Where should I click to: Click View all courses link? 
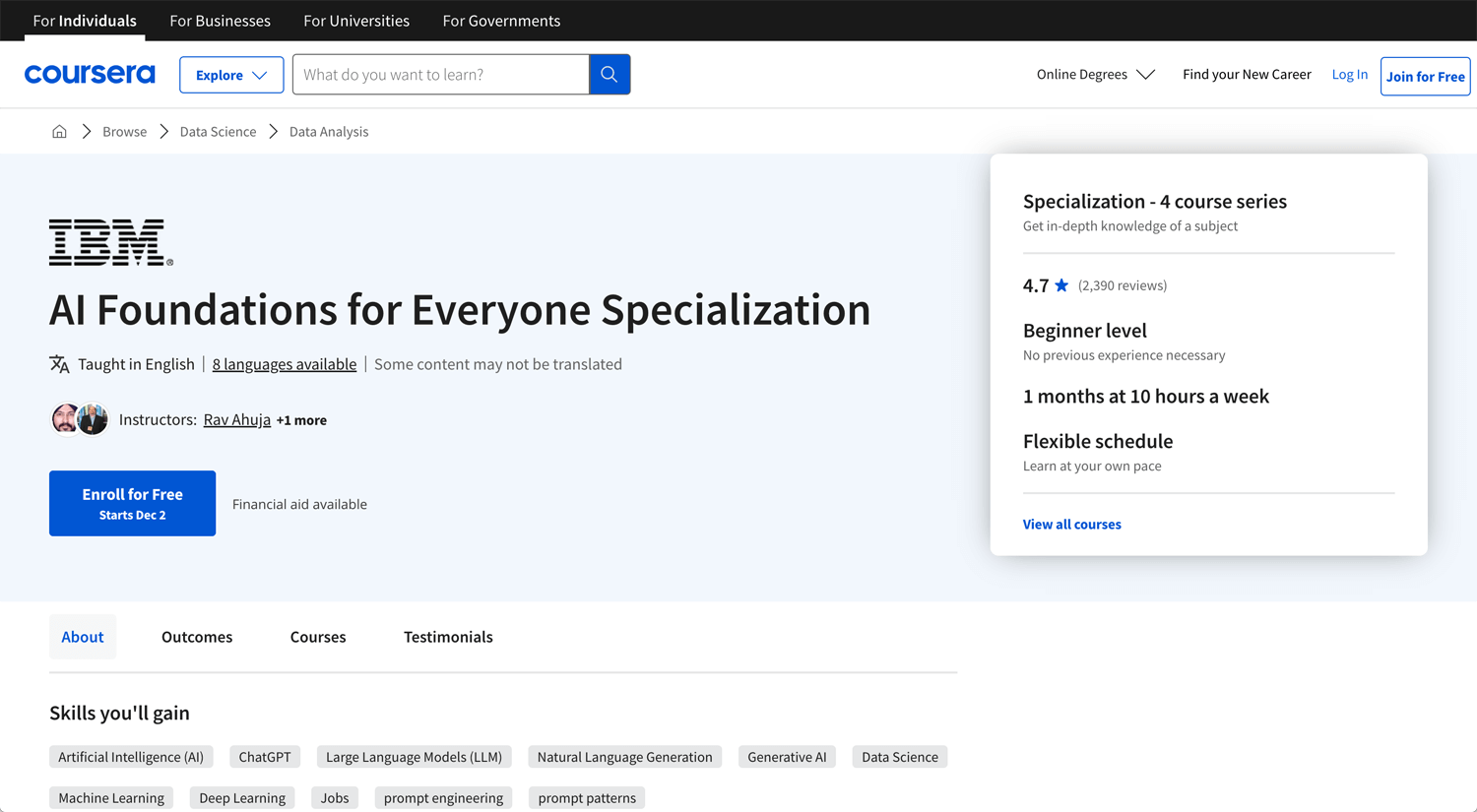pos(1071,524)
